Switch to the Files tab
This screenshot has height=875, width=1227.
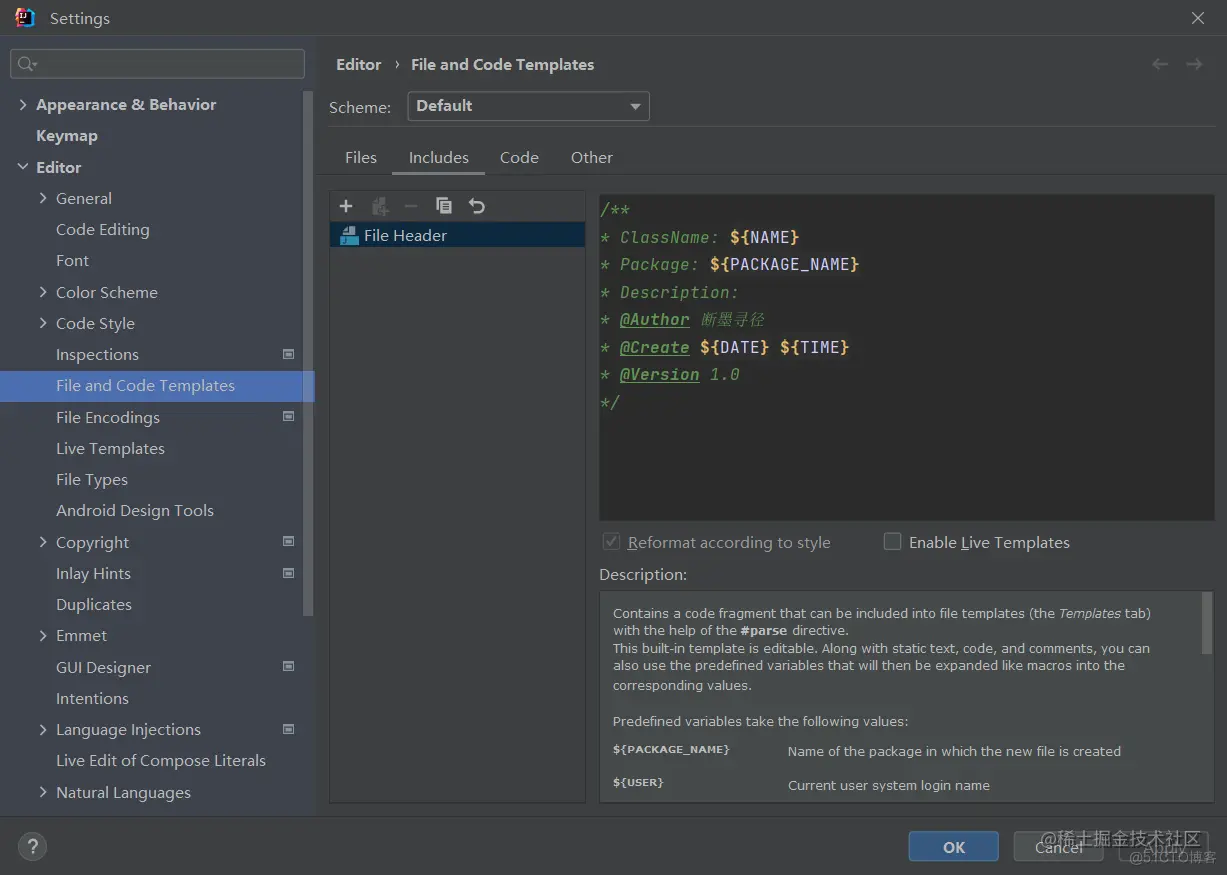point(361,158)
